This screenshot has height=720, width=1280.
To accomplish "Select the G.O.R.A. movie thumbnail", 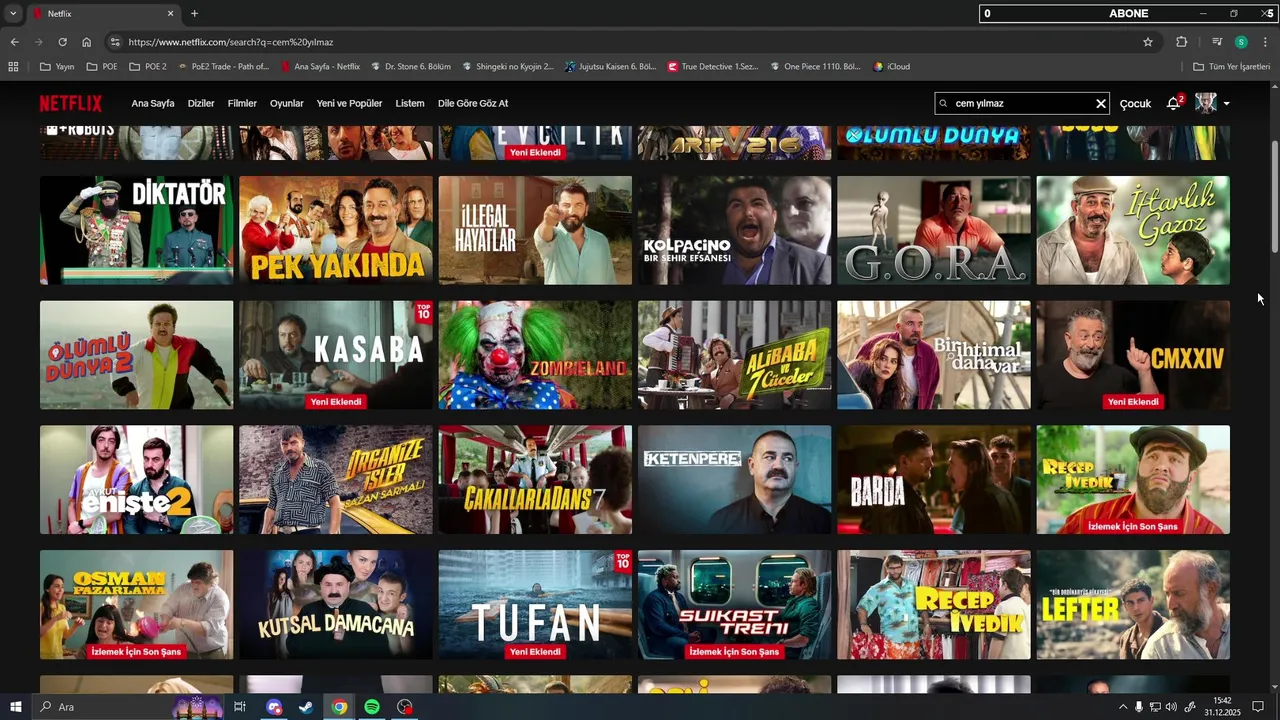I will point(934,230).
